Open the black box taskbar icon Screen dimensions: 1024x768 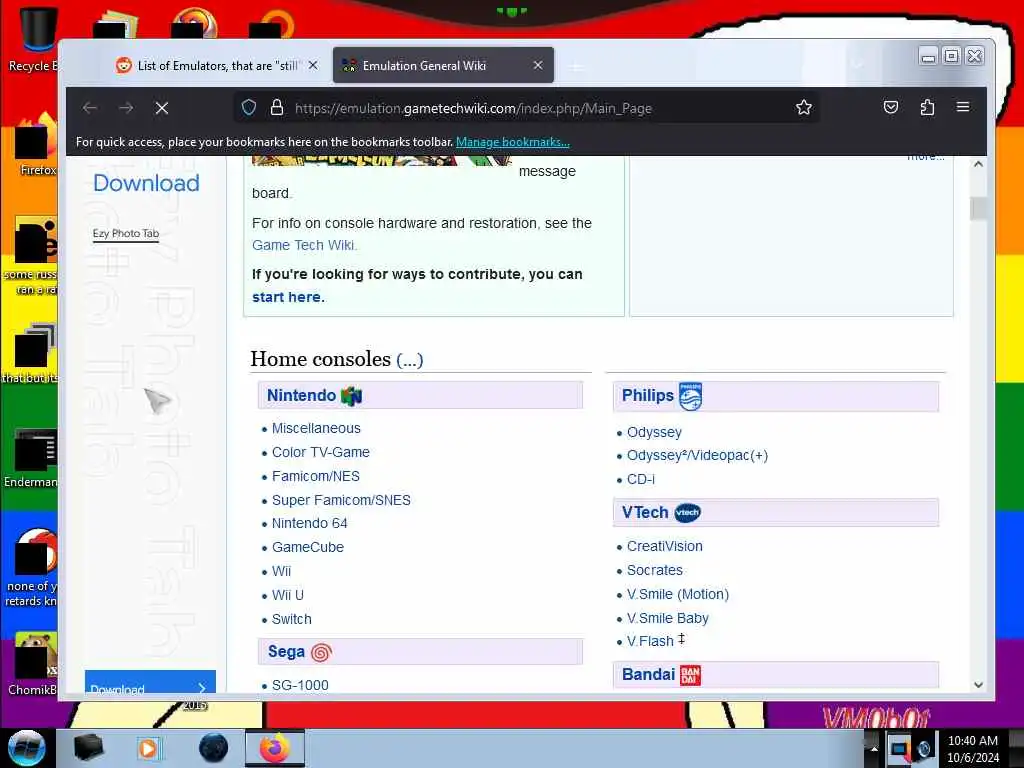click(x=88, y=748)
